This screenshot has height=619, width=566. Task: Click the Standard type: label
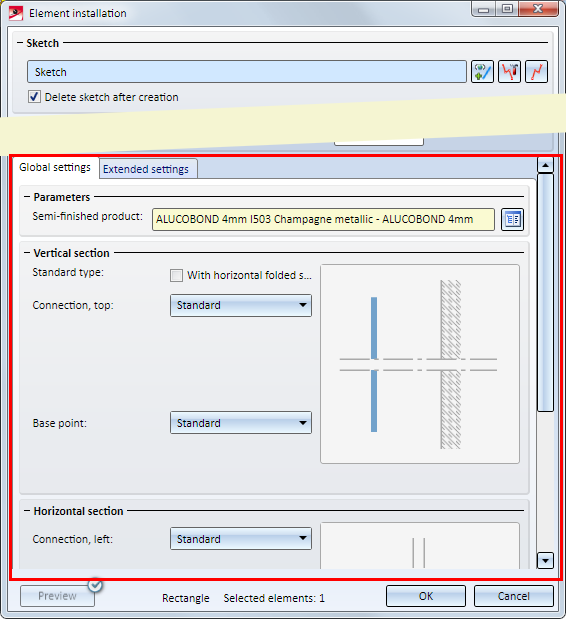[68, 272]
